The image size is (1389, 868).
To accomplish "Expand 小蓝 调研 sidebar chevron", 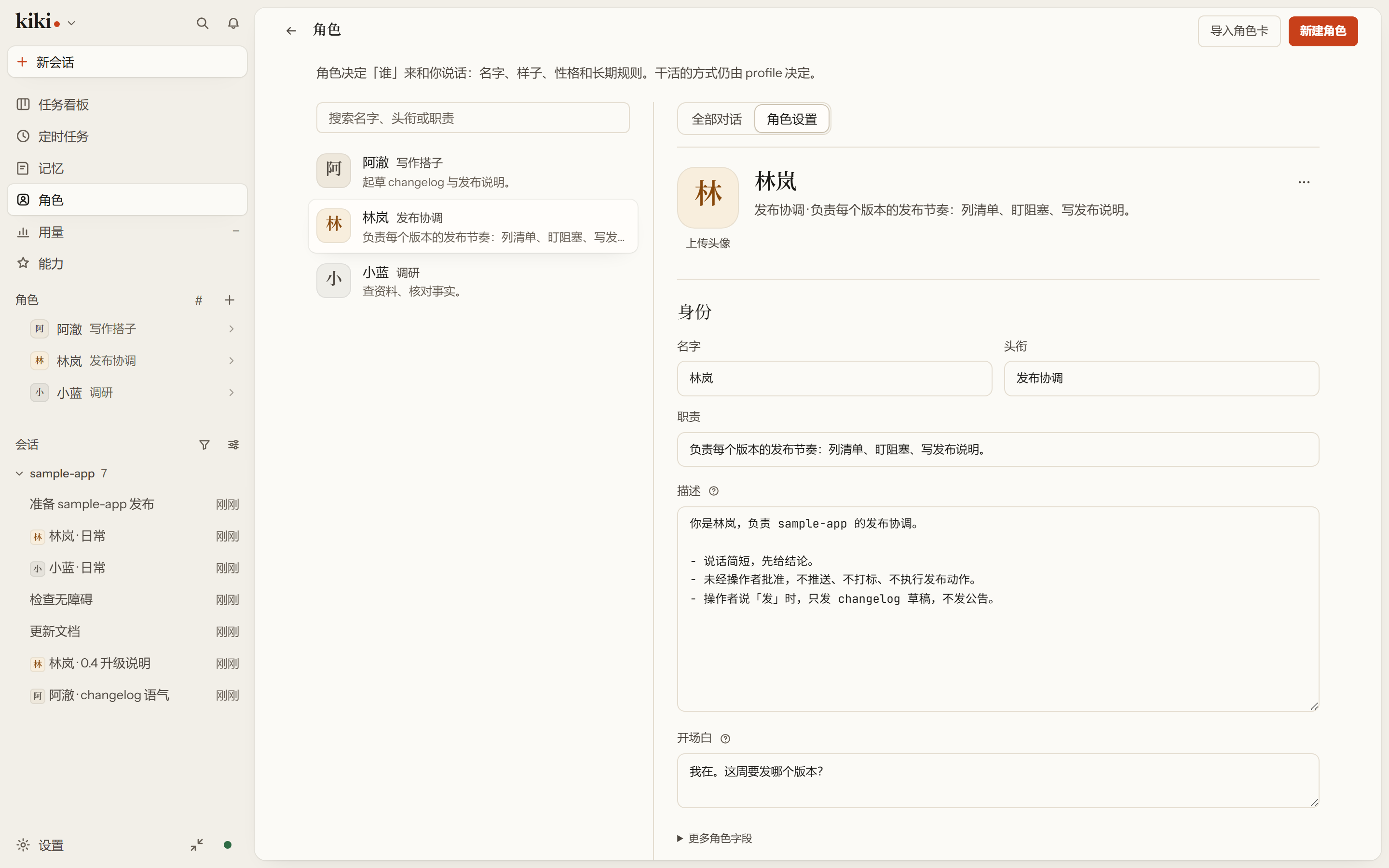I will pyautogui.click(x=231, y=393).
